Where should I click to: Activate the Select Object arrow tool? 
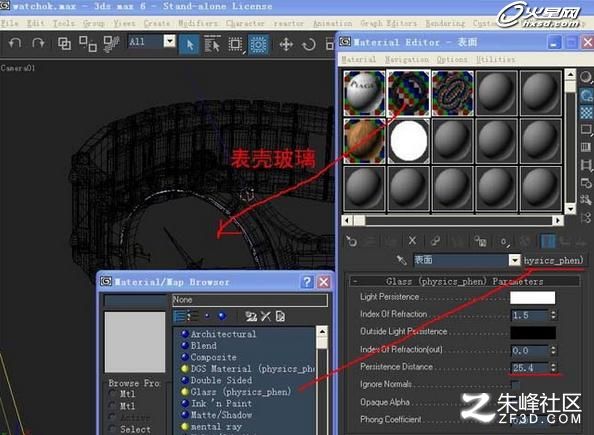pos(189,44)
